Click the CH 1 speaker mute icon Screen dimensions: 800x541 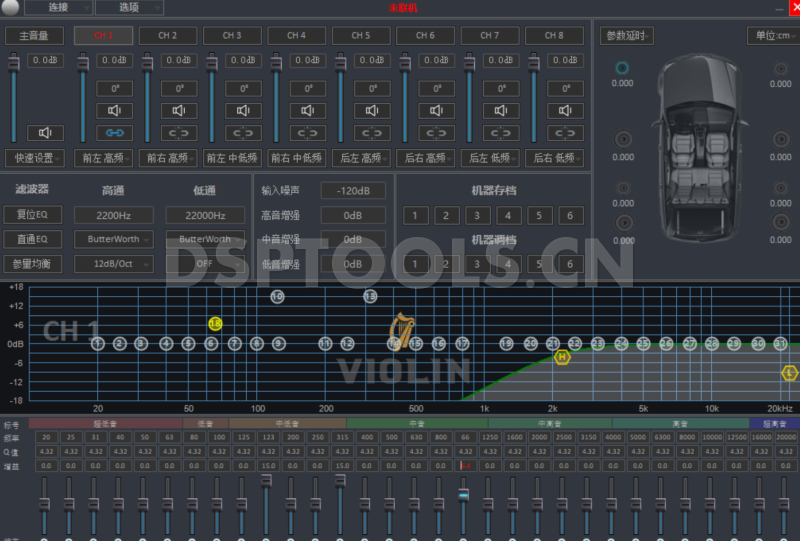click(114, 110)
